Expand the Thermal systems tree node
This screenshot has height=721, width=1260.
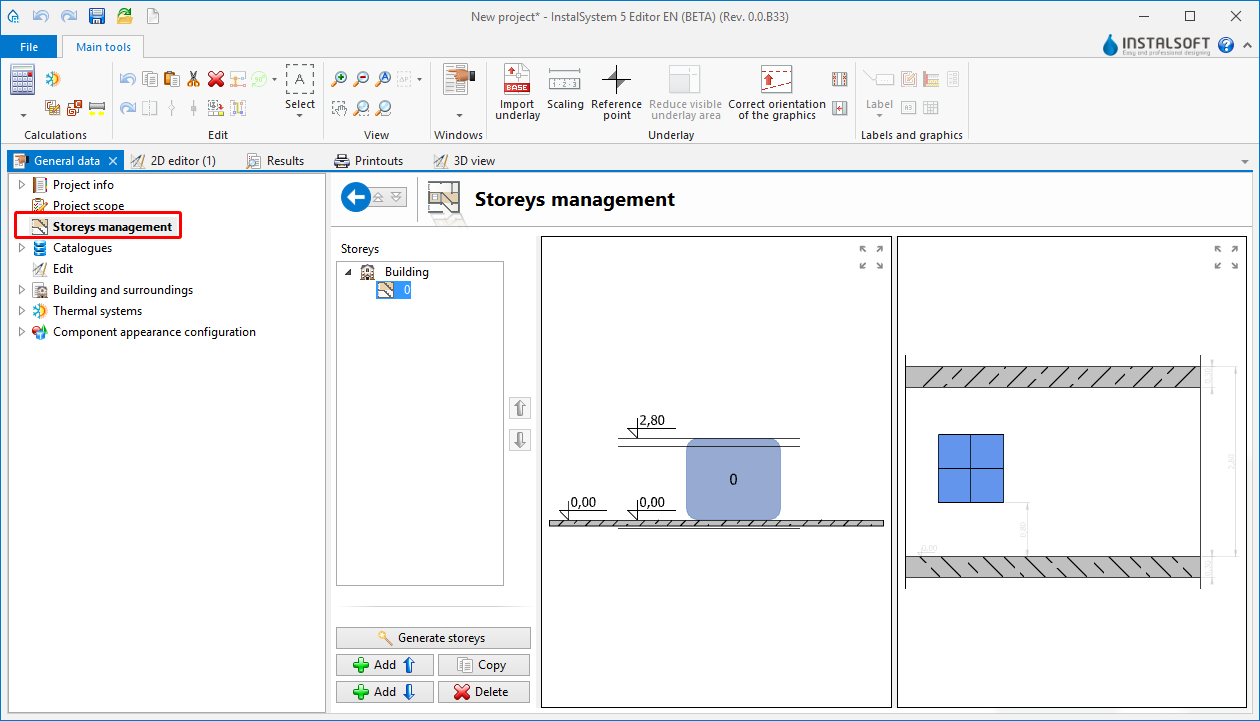point(22,311)
